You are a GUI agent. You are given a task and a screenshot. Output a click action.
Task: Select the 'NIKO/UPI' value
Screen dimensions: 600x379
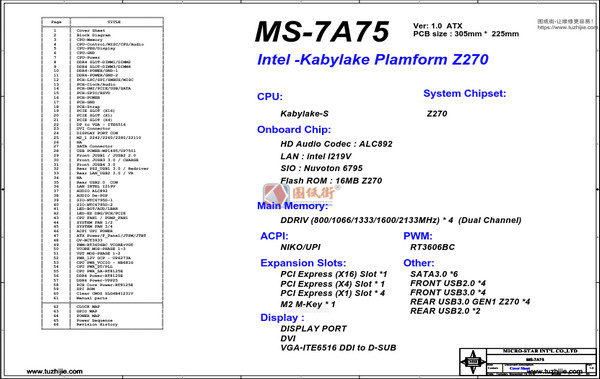tap(300, 247)
